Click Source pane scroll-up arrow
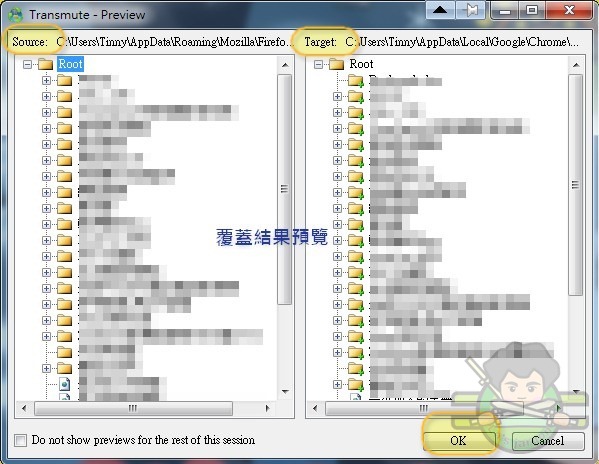 pyautogui.click(x=285, y=65)
